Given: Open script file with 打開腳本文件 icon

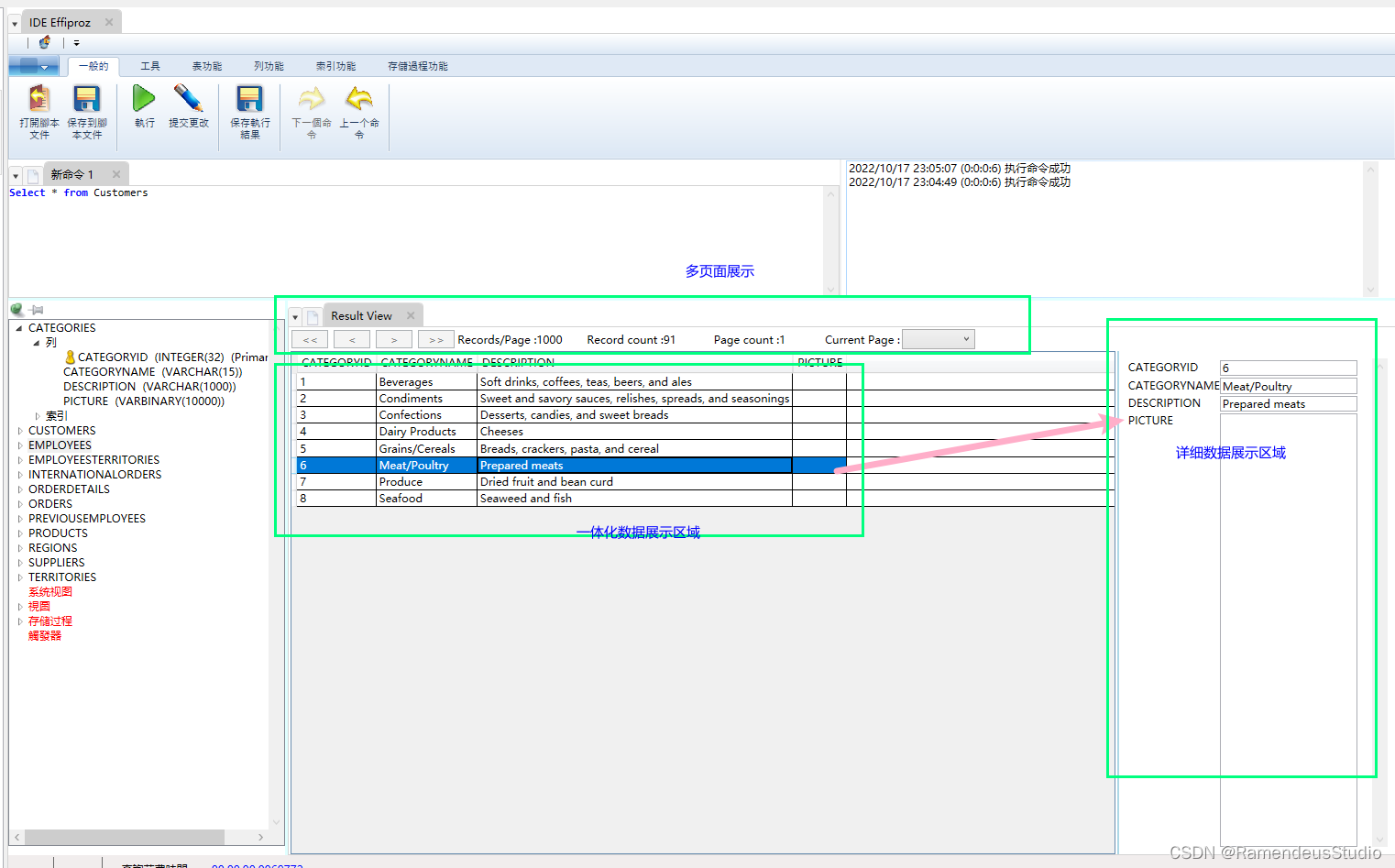Looking at the screenshot, I should [x=39, y=112].
